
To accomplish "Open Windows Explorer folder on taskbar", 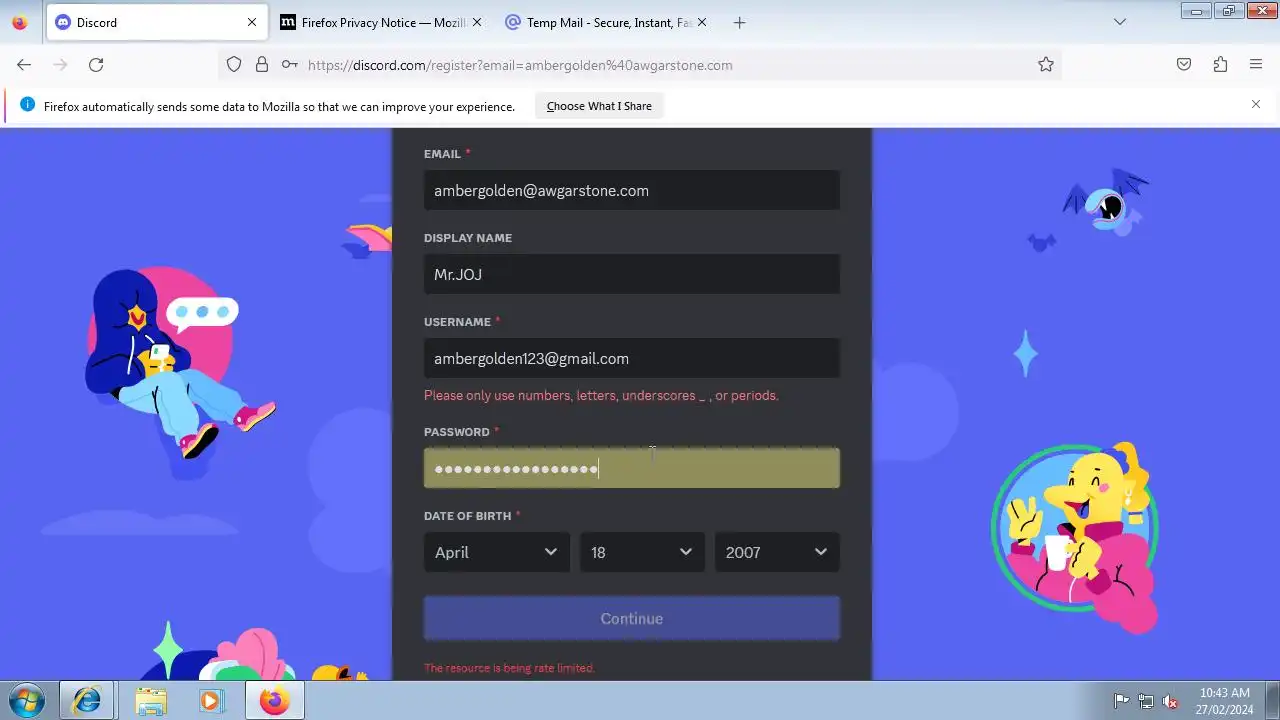I will click(151, 701).
